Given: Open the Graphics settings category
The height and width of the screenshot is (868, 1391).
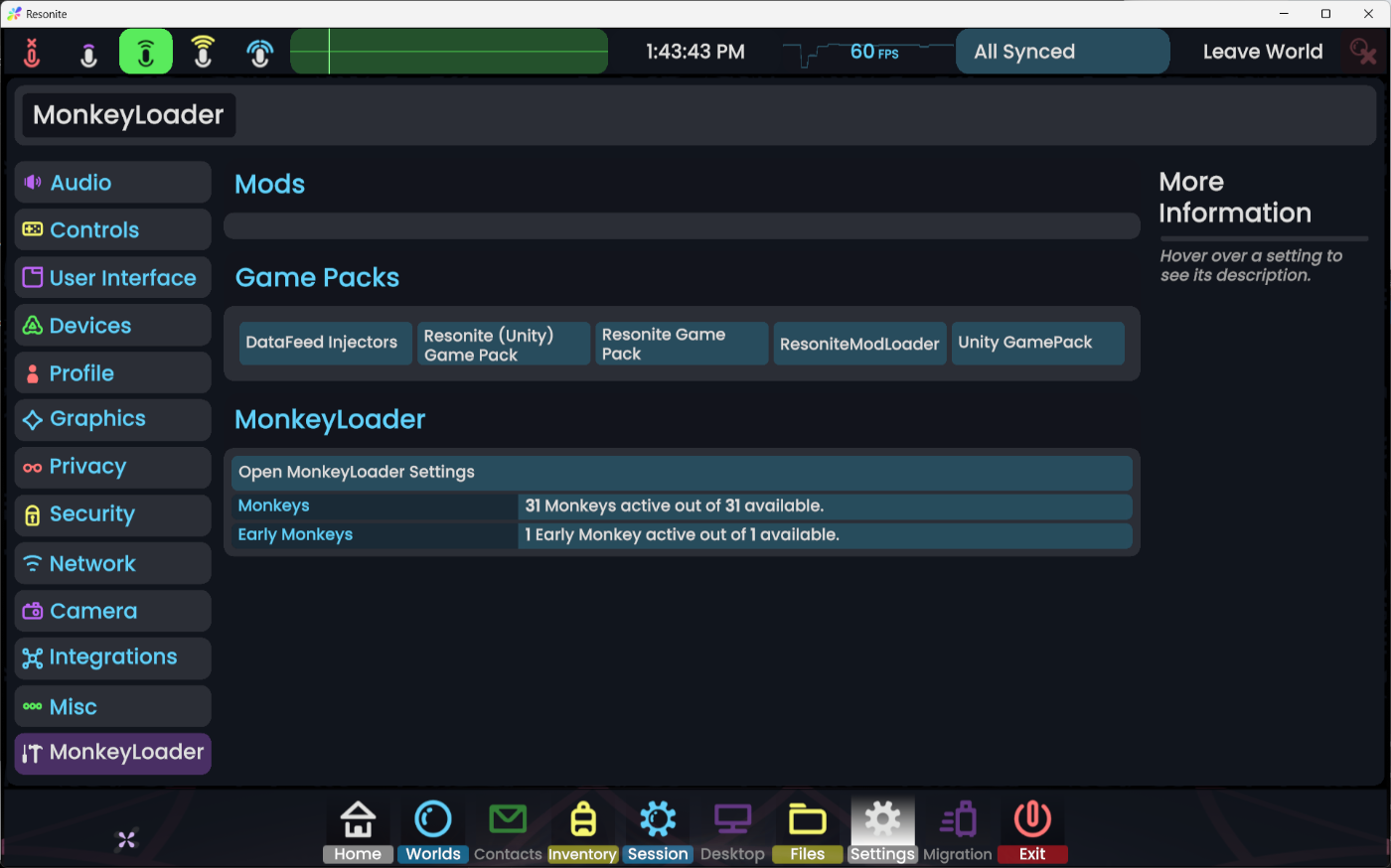Looking at the screenshot, I should tap(113, 420).
